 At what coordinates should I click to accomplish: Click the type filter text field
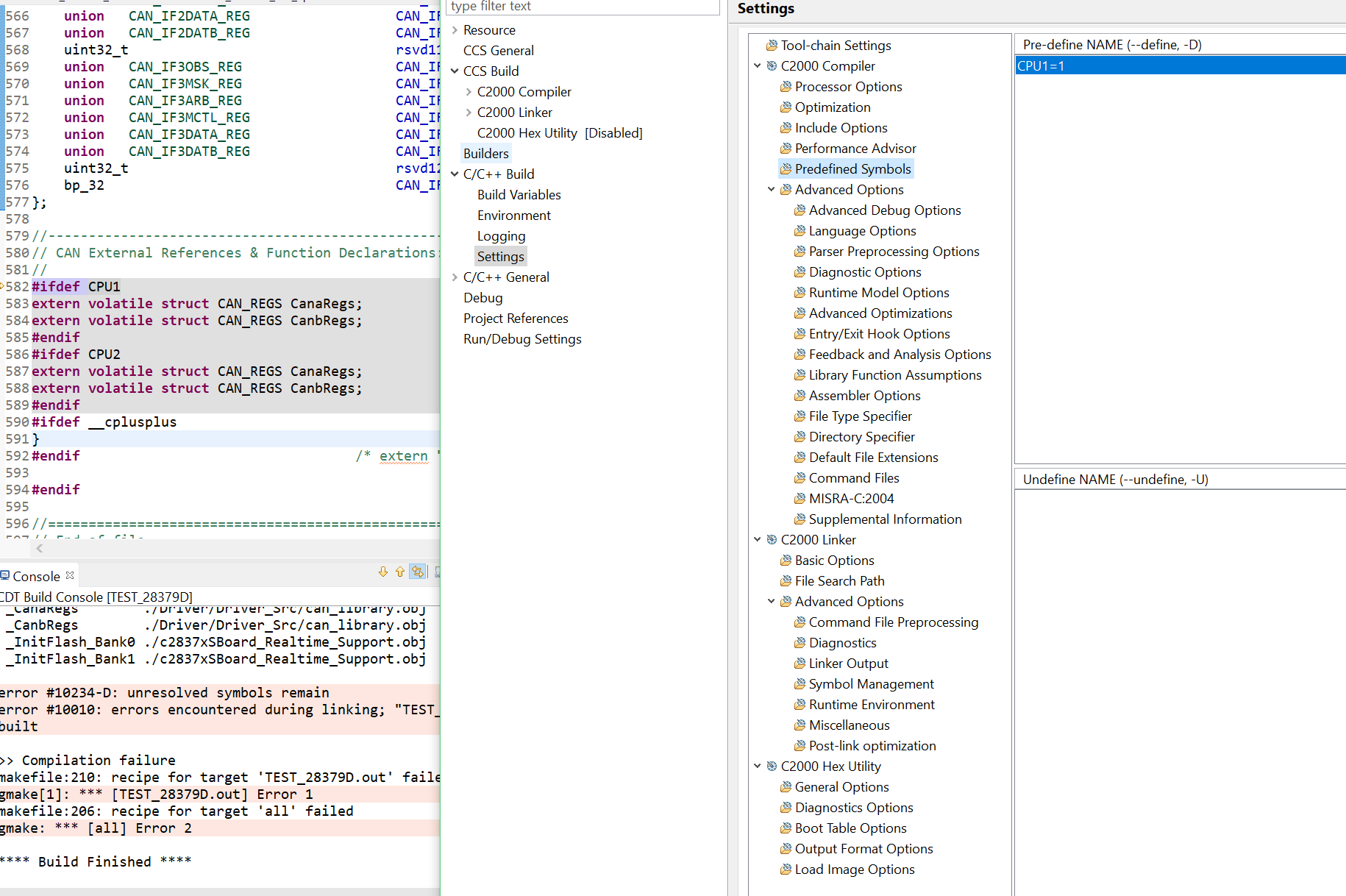pyautogui.click(x=583, y=7)
